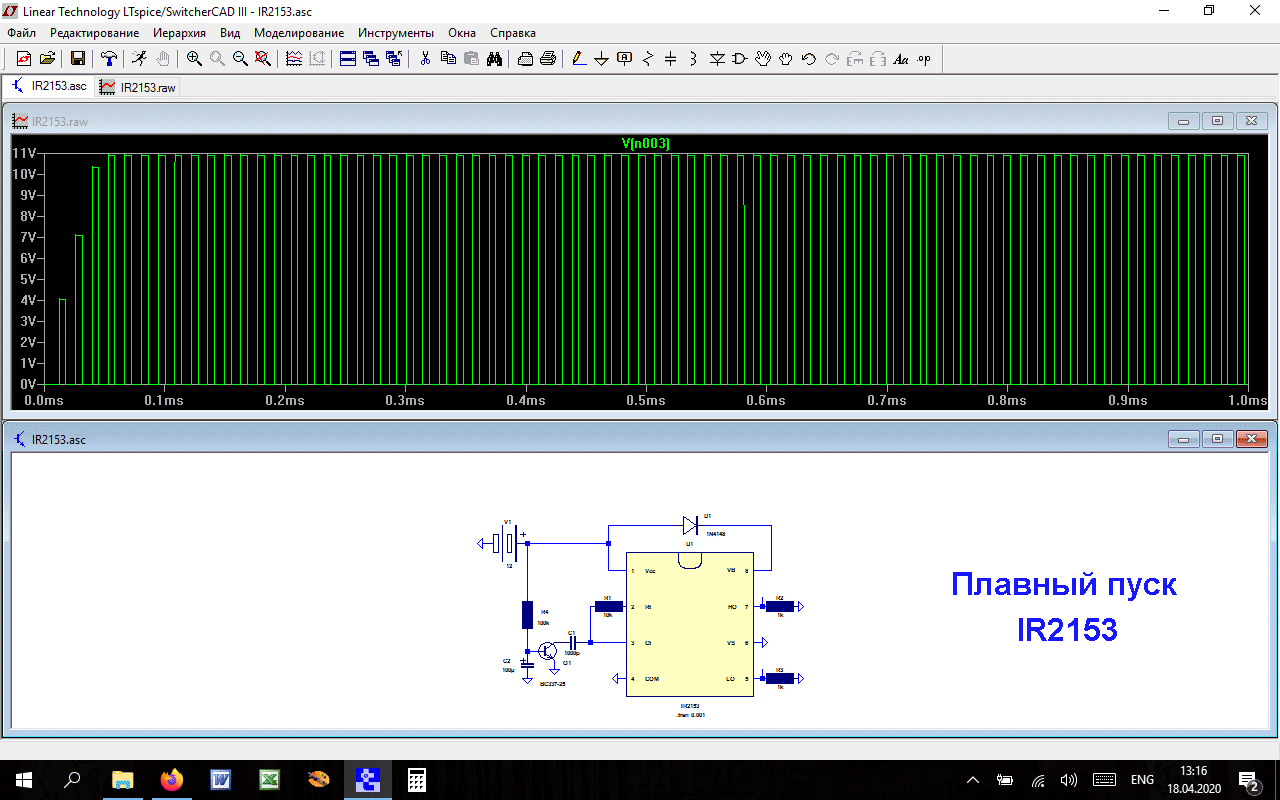Select the Capacitor component tool
Image resolution: width=1280 pixels, height=800 pixels.
[670, 59]
